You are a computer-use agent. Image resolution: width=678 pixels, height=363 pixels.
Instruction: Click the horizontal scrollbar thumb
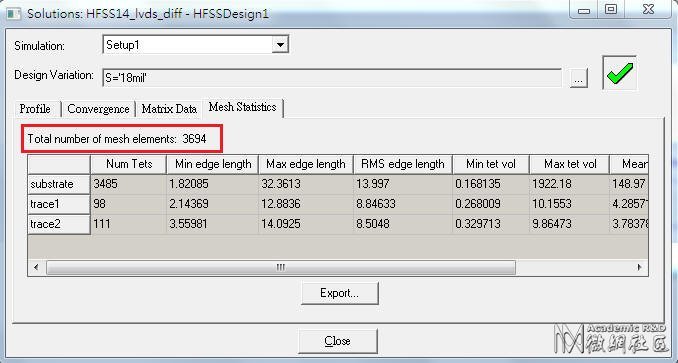tap(281, 267)
